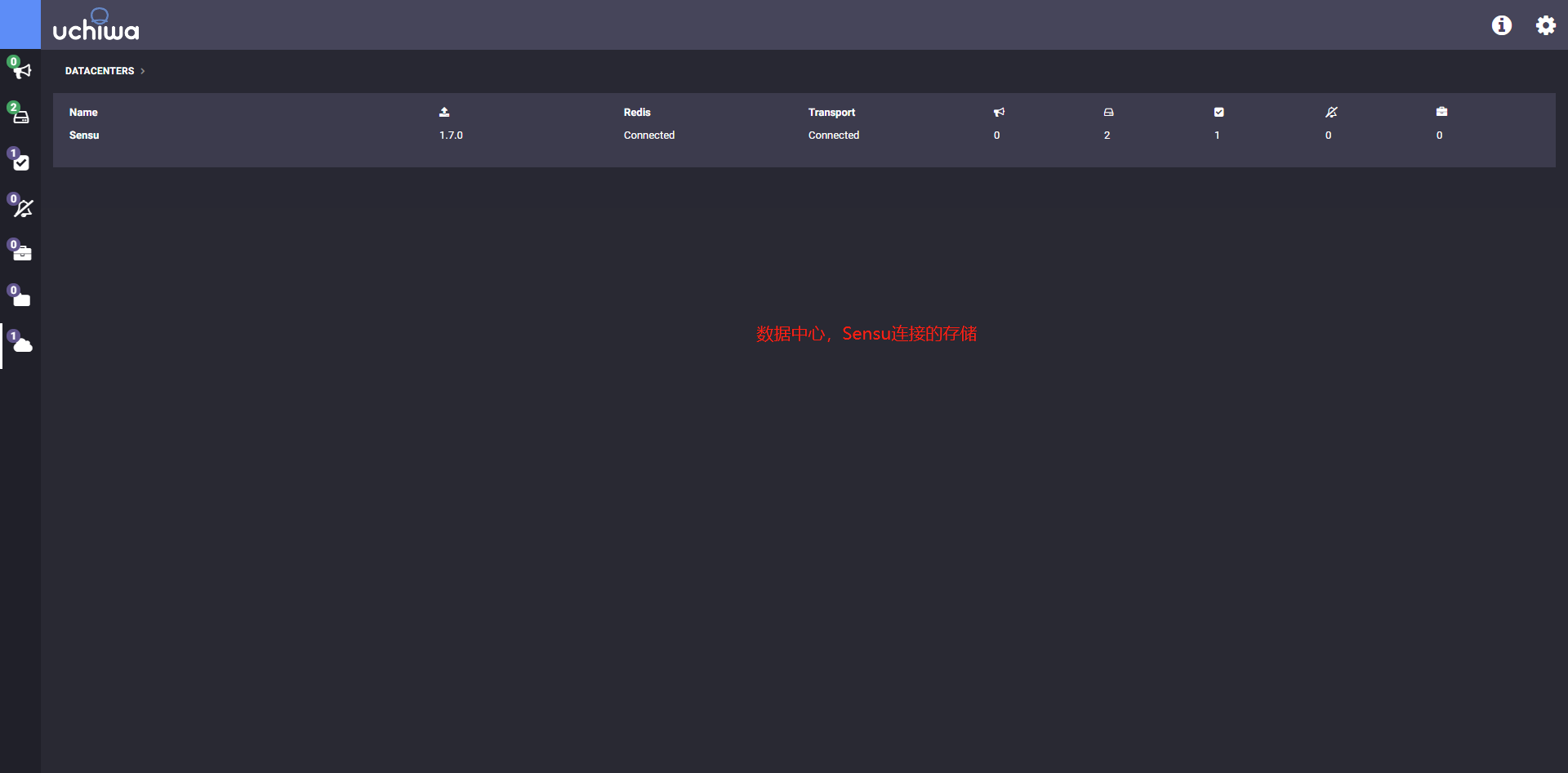Open the Stashes briefcase icon in sidebar
Image resolution: width=1568 pixels, height=773 pixels.
20,252
